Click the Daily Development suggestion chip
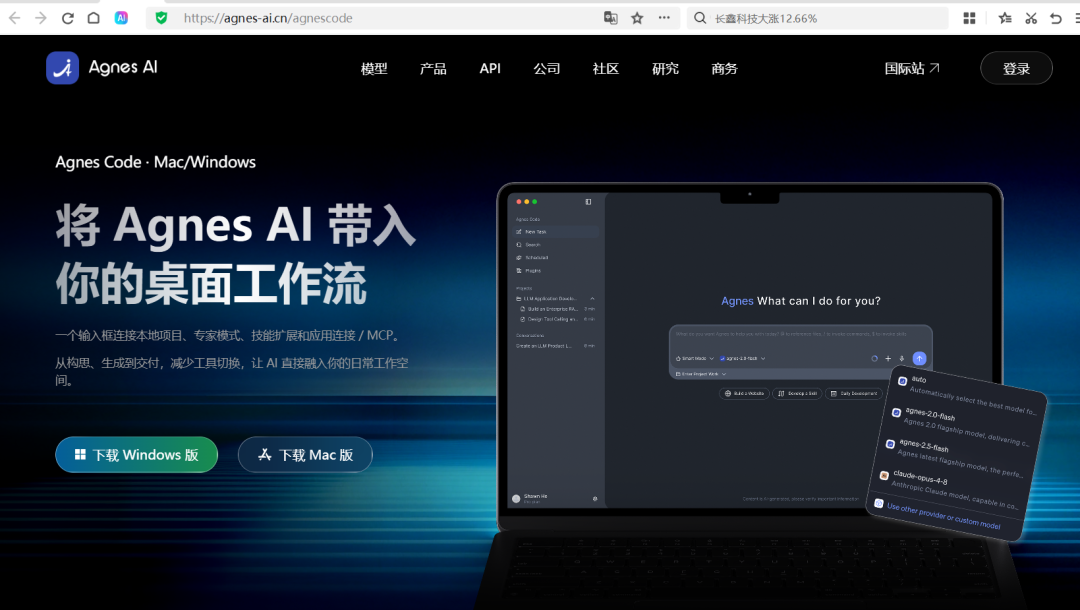Viewport: 1080px width, 610px height. (x=853, y=393)
